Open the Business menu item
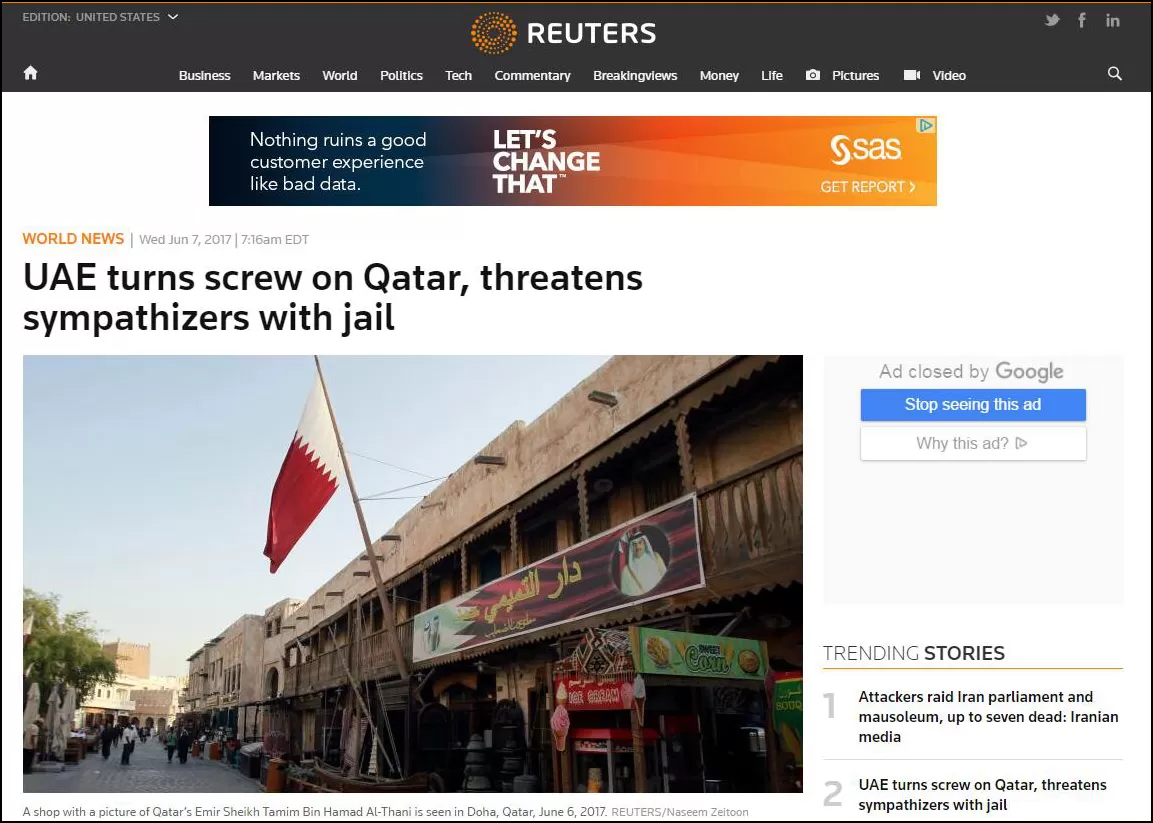Screen dimensions: 1153x823 point(204,75)
